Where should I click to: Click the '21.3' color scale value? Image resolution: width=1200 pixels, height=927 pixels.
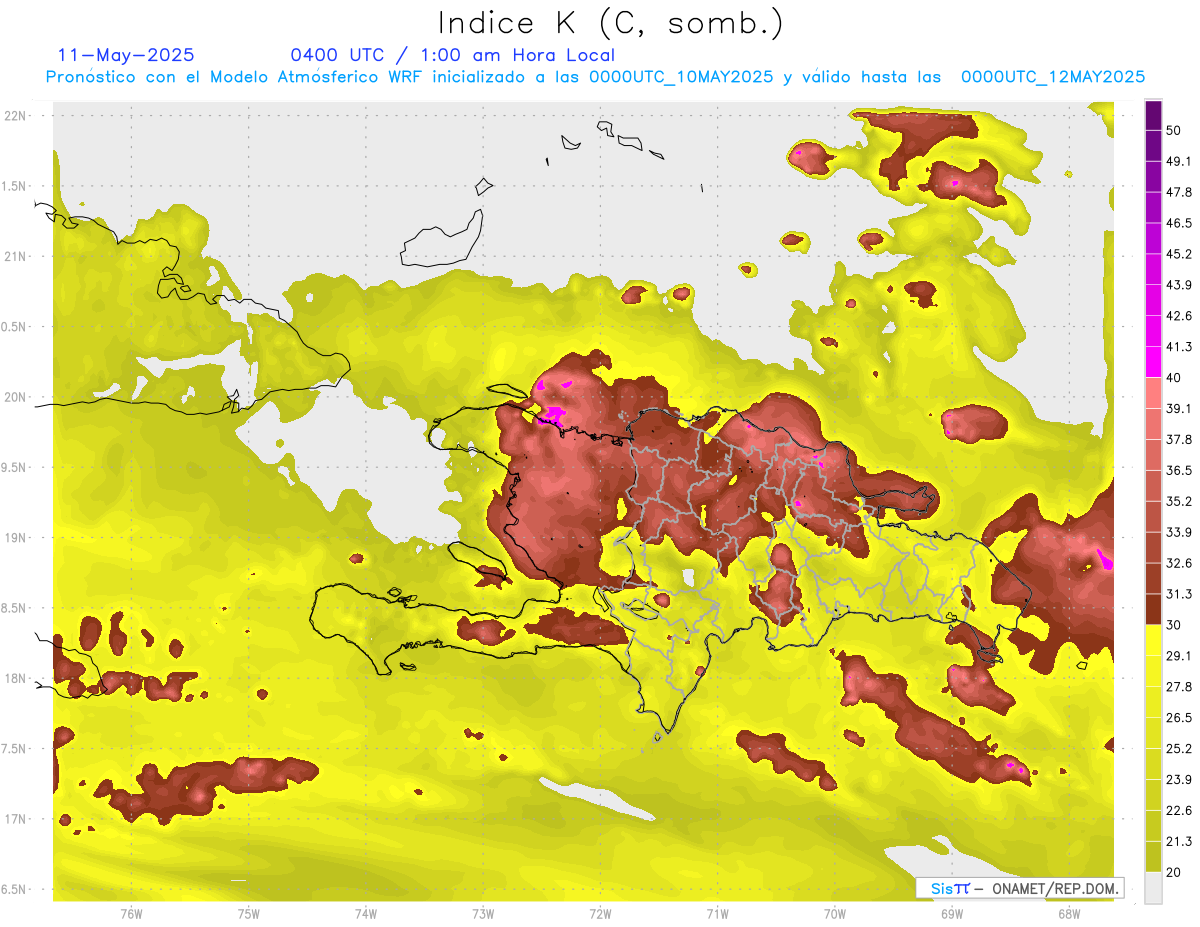pos(1179,841)
